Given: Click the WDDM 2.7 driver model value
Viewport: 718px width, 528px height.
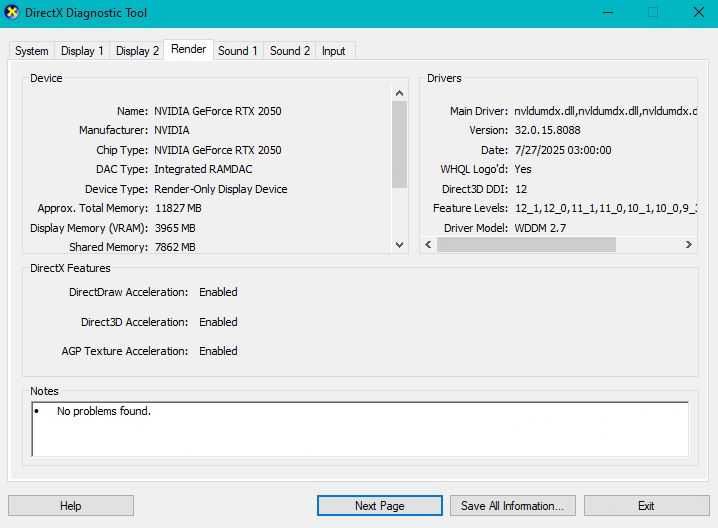Looking at the screenshot, I should tap(540, 228).
